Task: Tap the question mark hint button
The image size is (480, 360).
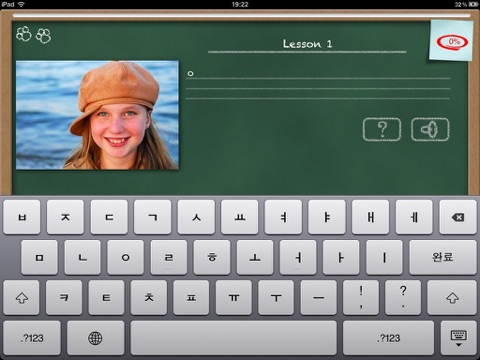Action: coord(382,129)
